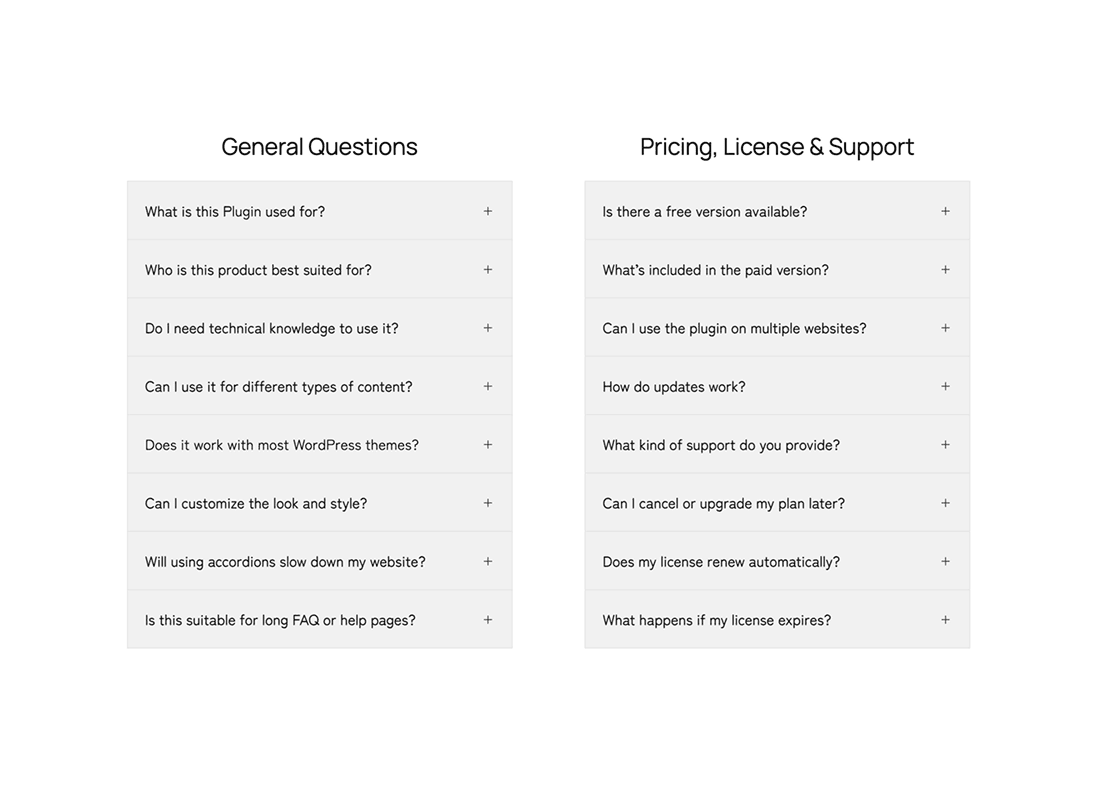Expand 'Can I use it for different types of content?'
Viewport: 1098px width, 786px height.
(279, 387)
